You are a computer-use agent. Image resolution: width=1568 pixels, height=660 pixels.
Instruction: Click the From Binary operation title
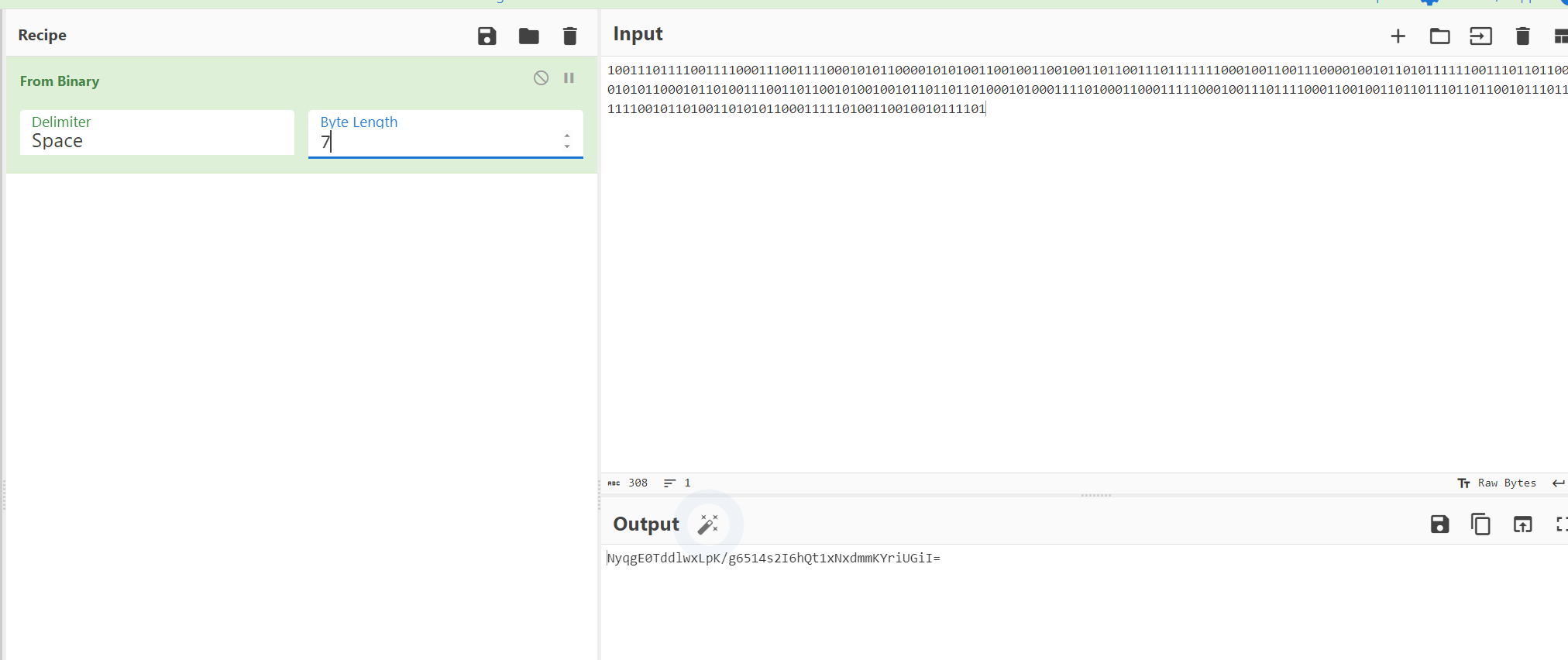[60, 81]
